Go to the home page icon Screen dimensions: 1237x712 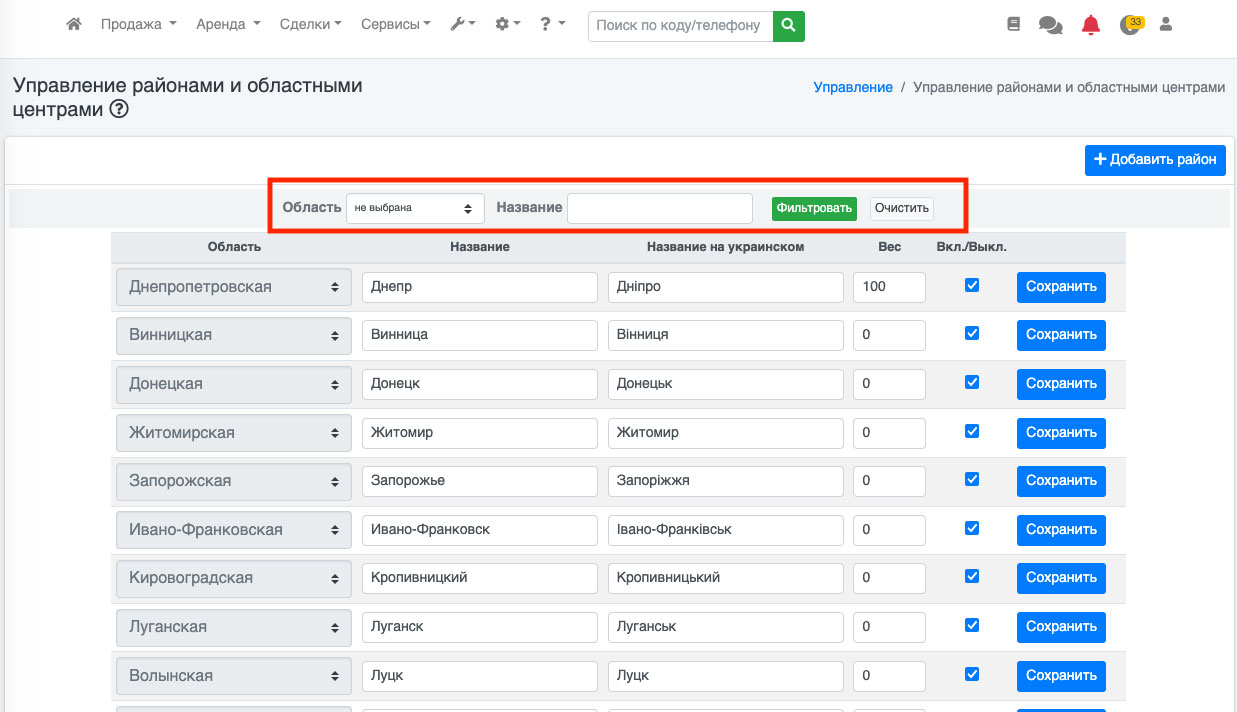73,25
